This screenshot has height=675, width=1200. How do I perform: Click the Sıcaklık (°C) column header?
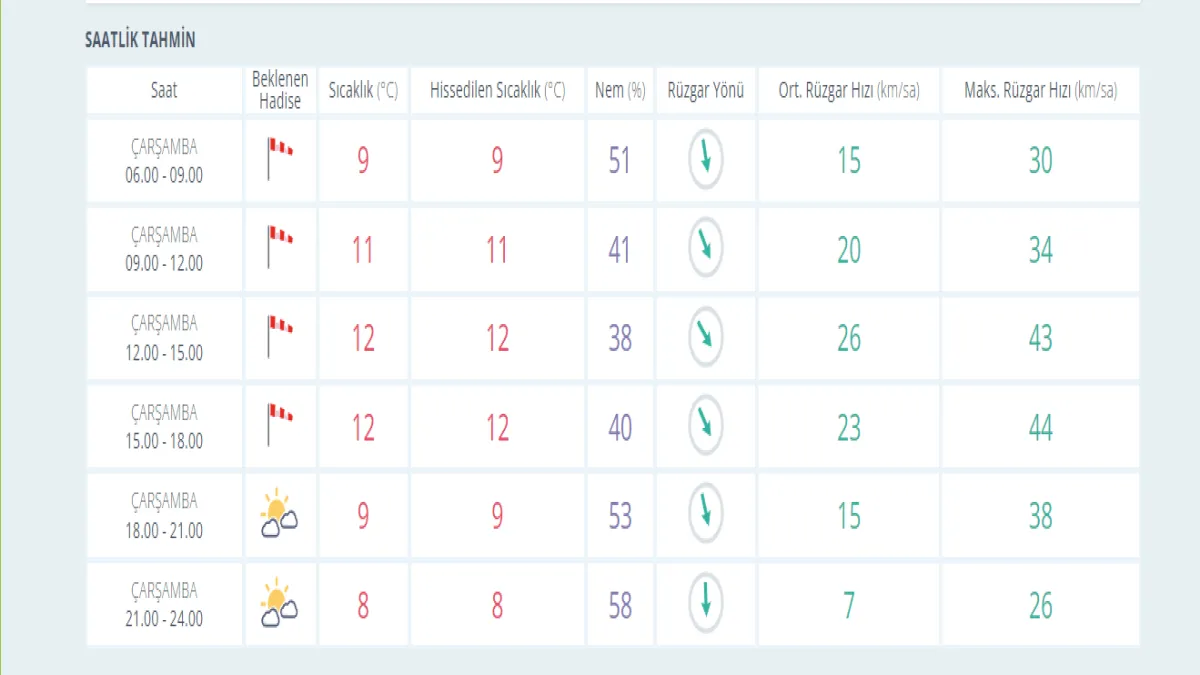pos(363,90)
